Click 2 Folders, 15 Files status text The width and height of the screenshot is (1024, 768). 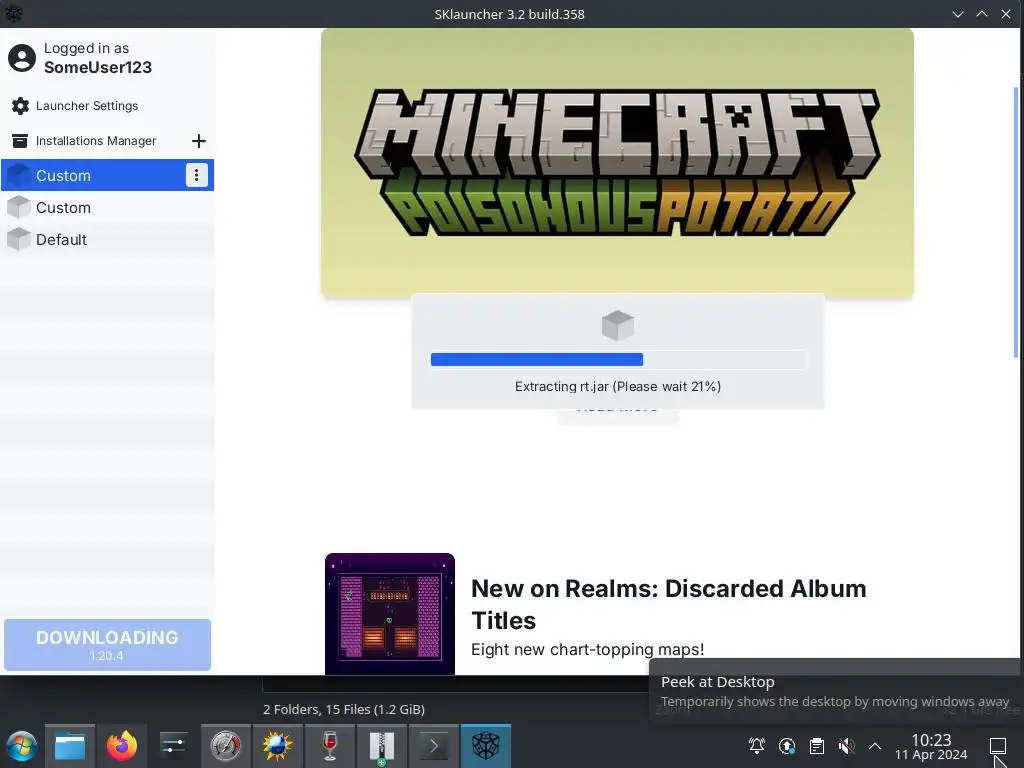tap(344, 709)
